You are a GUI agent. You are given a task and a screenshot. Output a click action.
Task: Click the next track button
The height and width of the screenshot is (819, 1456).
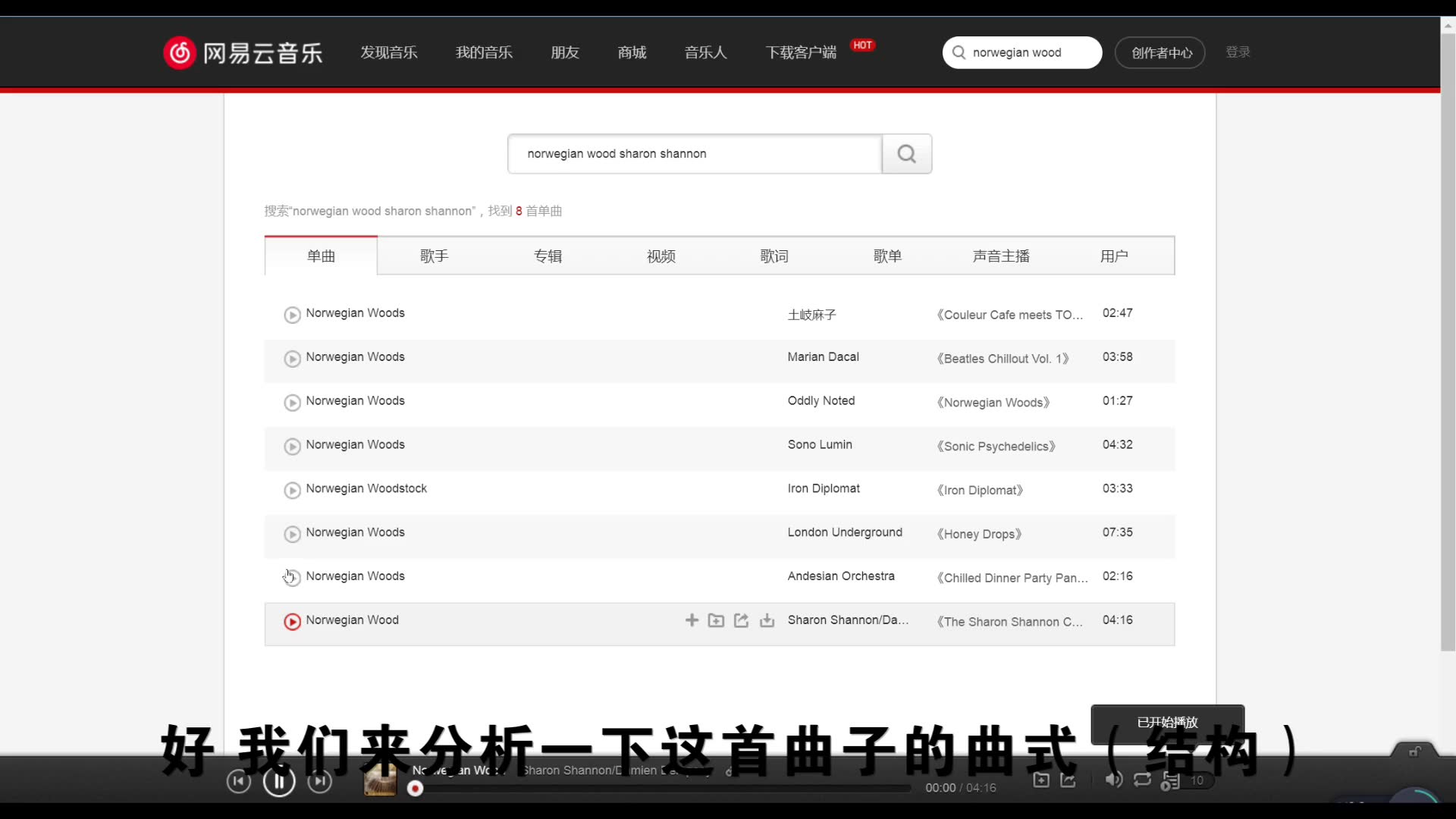point(319,780)
